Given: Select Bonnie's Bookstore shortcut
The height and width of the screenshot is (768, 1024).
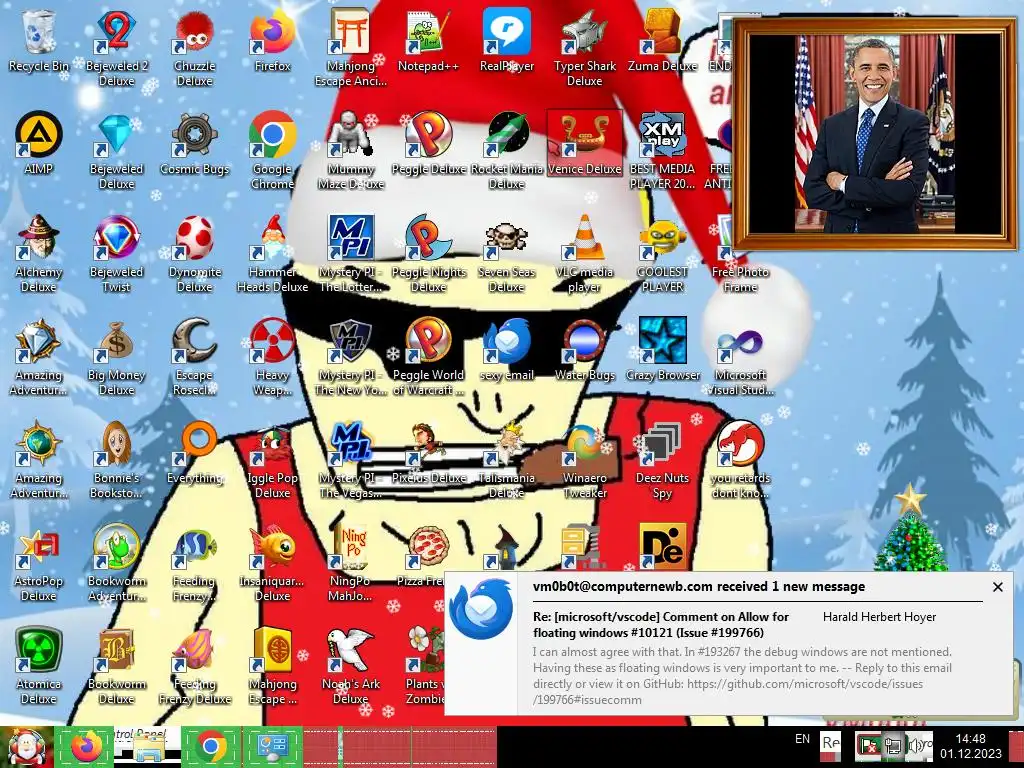Looking at the screenshot, I should point(116,460).
